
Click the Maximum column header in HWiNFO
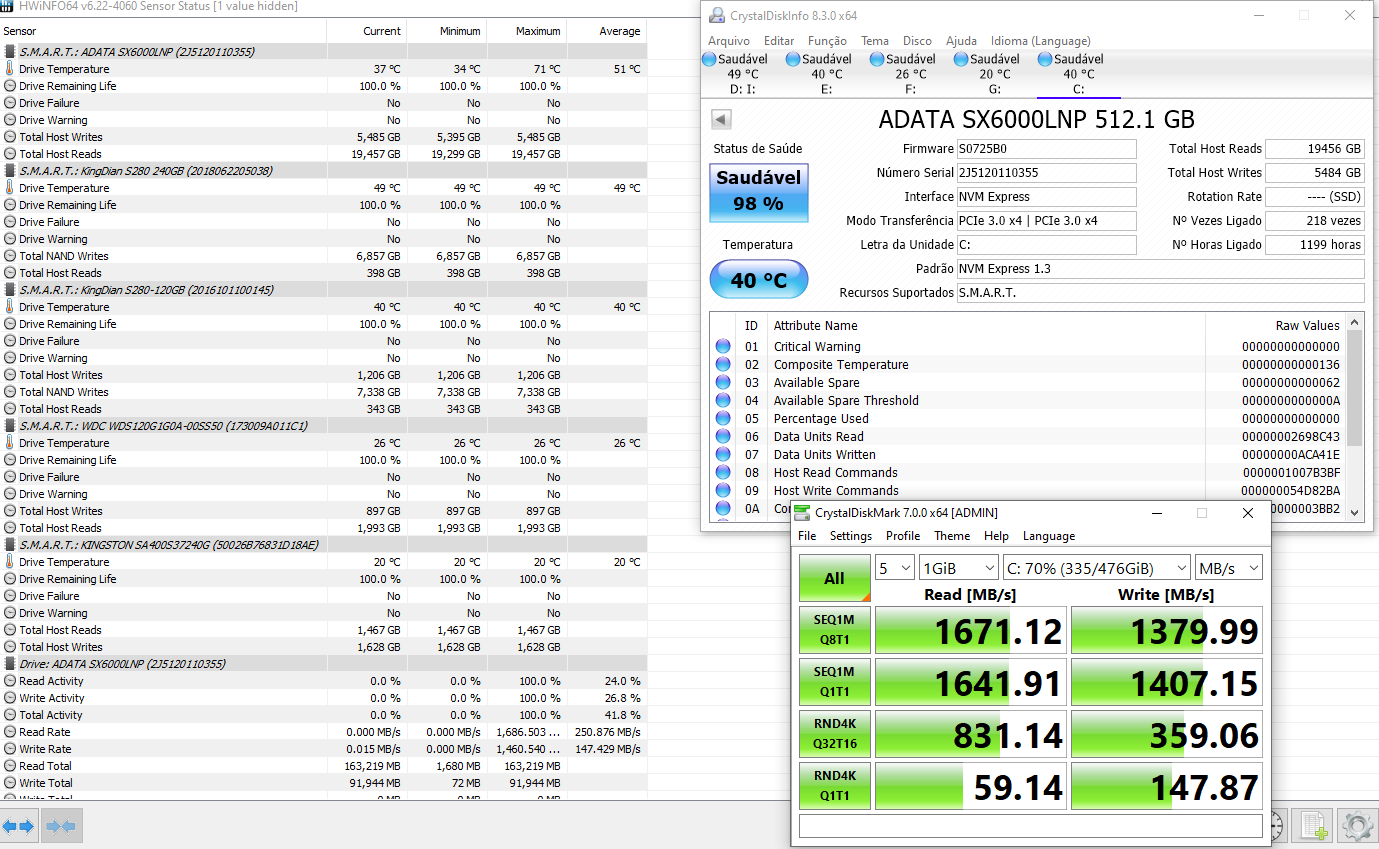[x=527, y=31]
